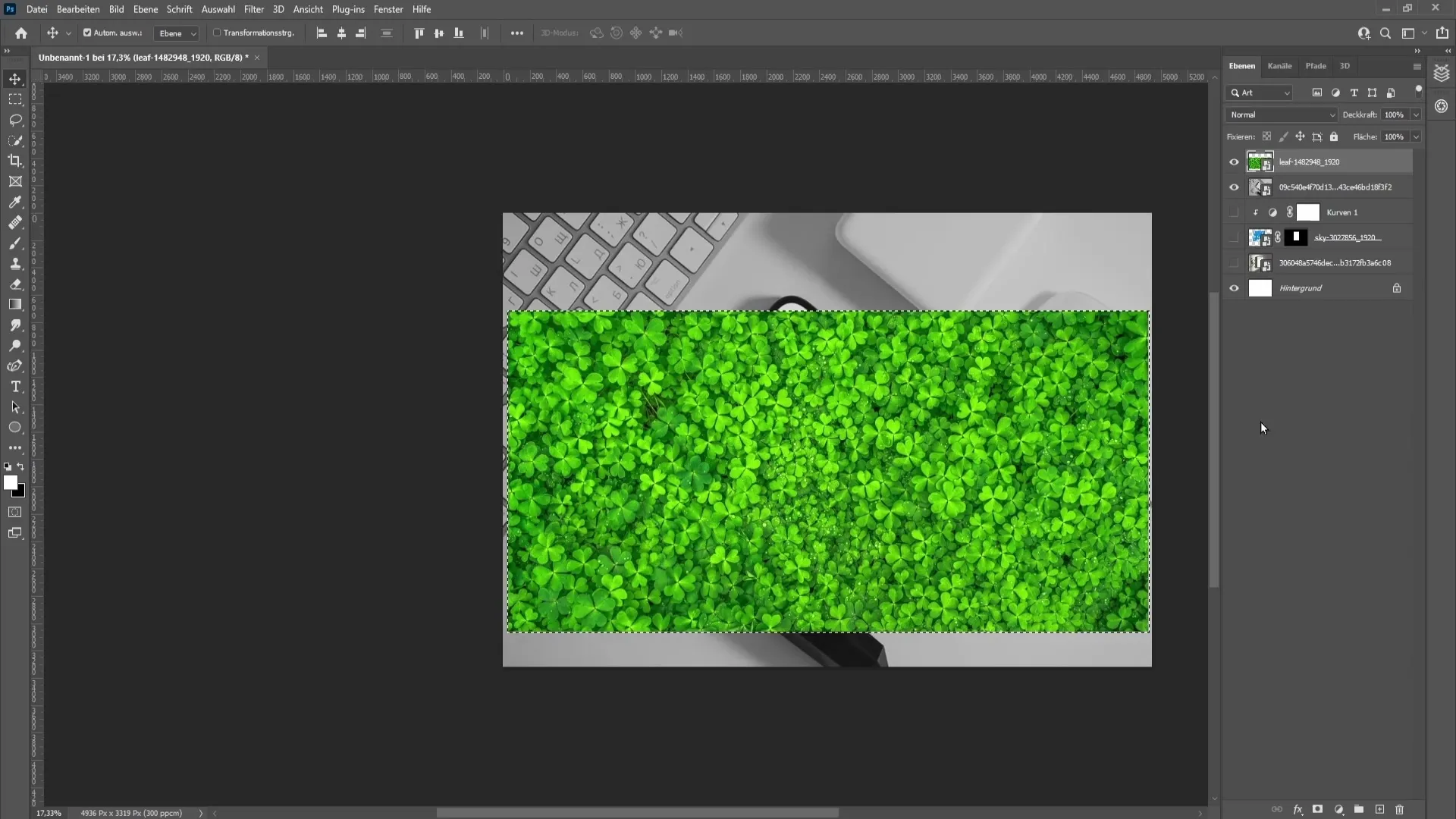Open the Auswahl menu
Screen dimensions: 1456x819
click(217, 9)
